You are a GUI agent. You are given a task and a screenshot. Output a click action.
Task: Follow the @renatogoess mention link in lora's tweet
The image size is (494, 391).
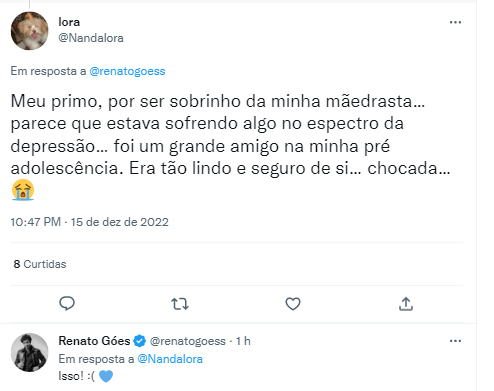[127, 71]
